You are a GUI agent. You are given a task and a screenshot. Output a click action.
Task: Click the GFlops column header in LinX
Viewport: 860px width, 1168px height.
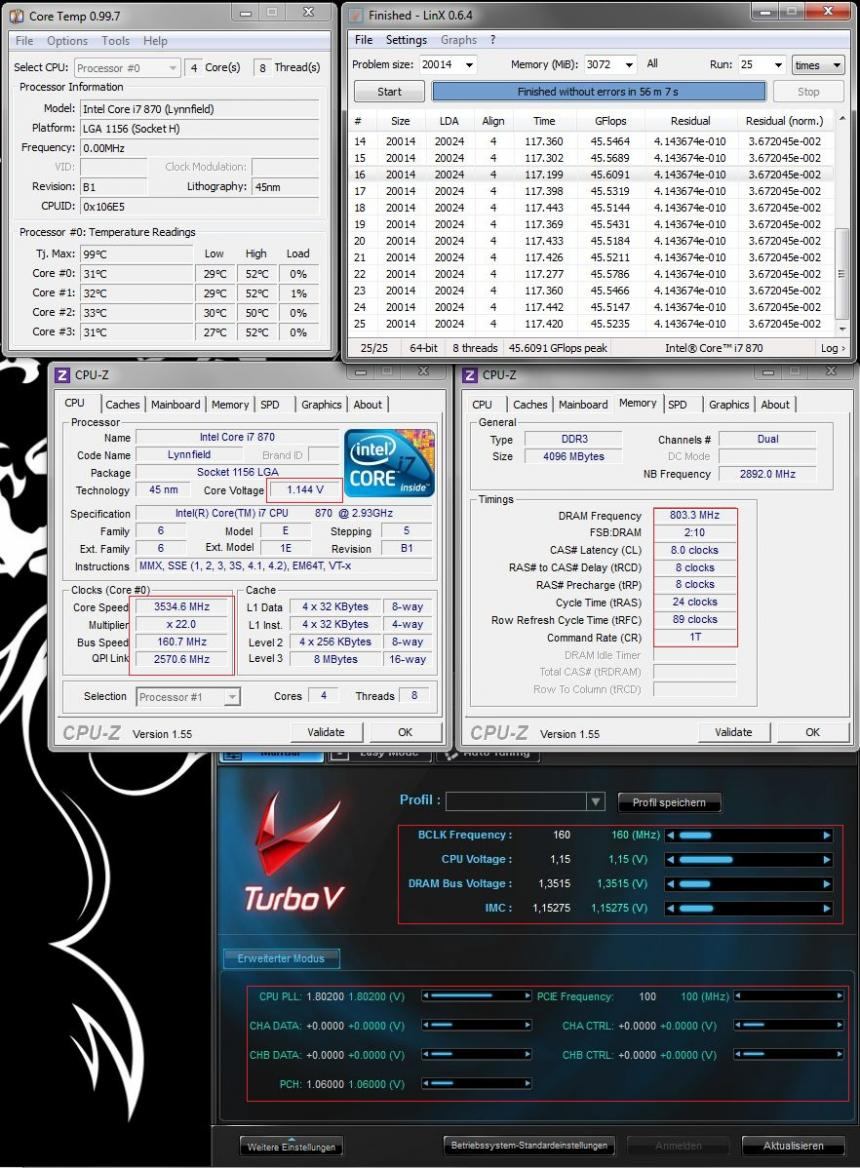[x=611, y=121]
